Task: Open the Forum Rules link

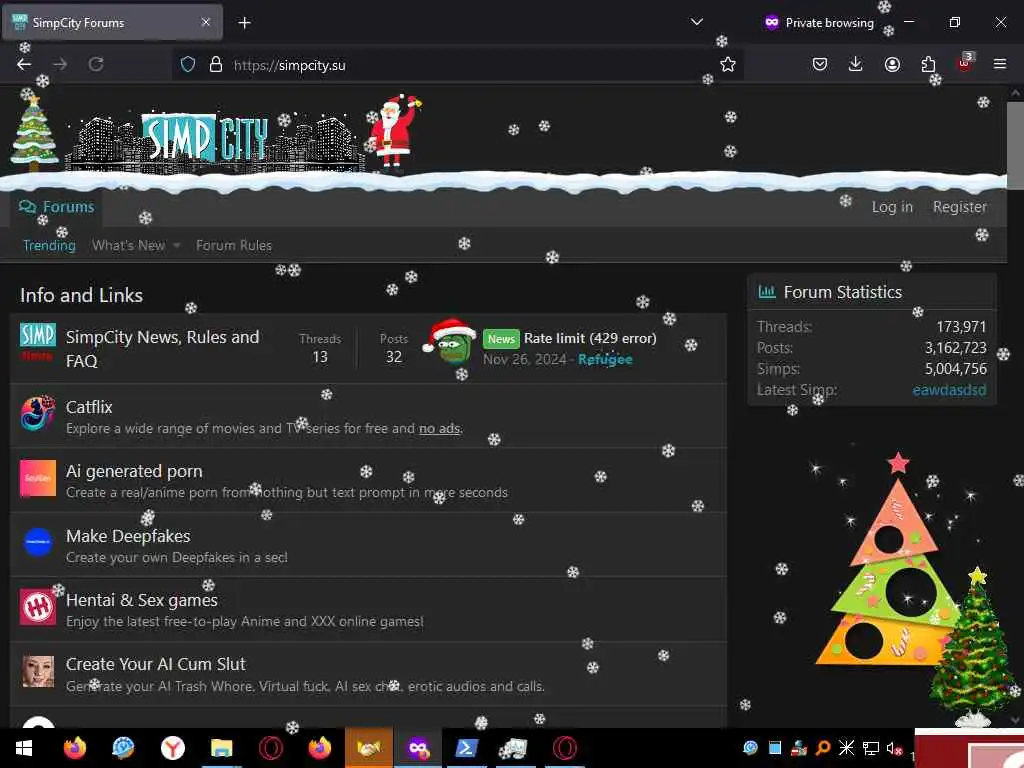Action: (234, 246)
